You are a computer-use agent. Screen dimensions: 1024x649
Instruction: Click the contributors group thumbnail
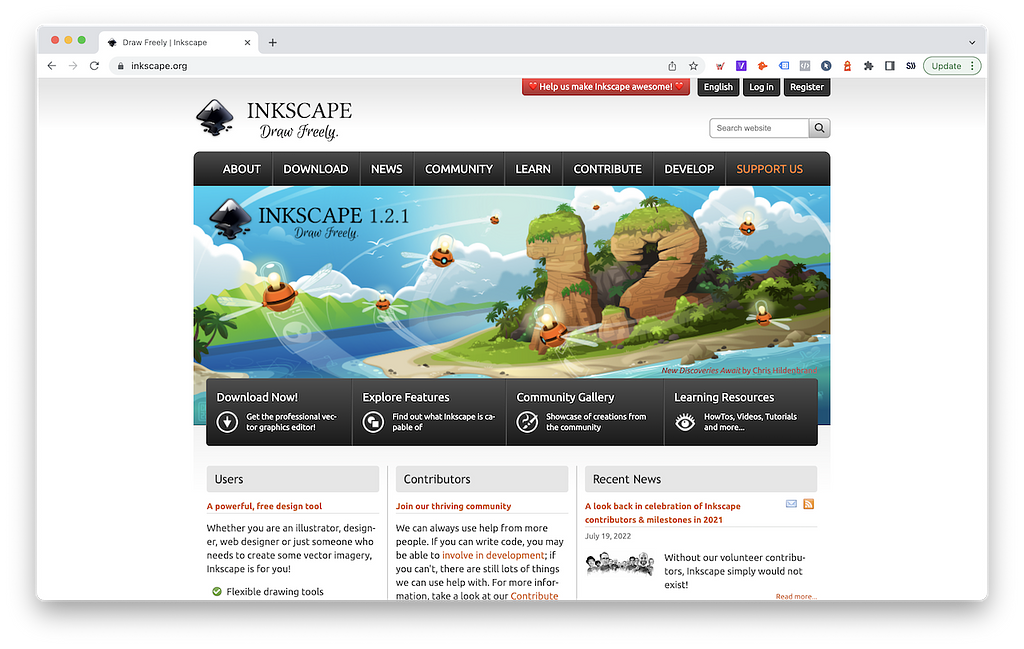pyautogui.click(x=620, y=563)
